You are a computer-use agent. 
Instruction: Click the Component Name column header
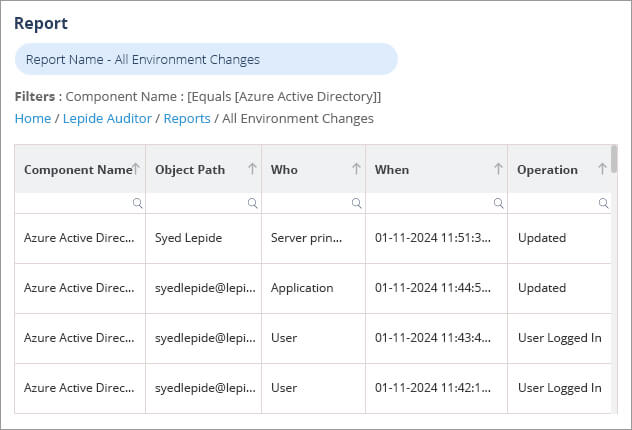click(x=80, y=169)
